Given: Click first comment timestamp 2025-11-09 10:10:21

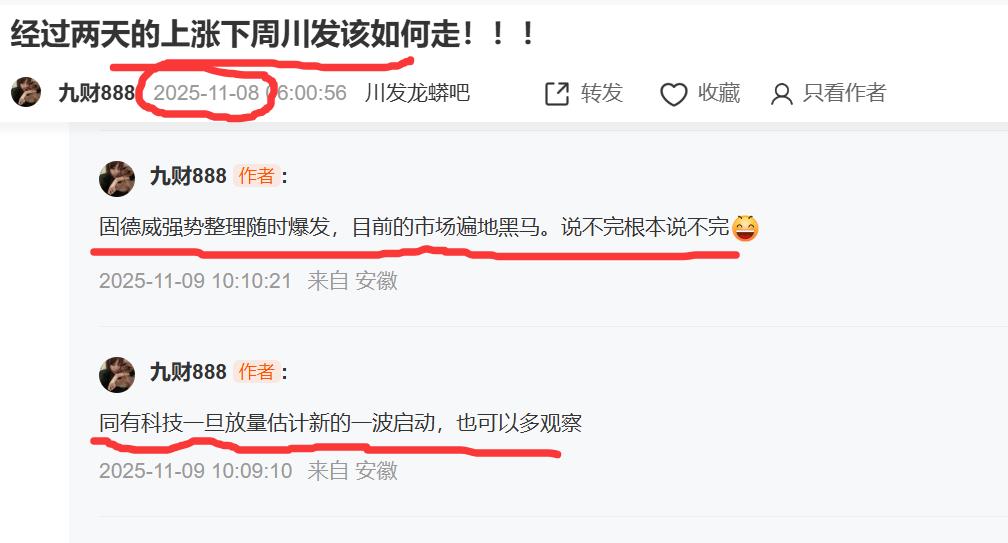Looking at the screenshot, I should point(195,281).
